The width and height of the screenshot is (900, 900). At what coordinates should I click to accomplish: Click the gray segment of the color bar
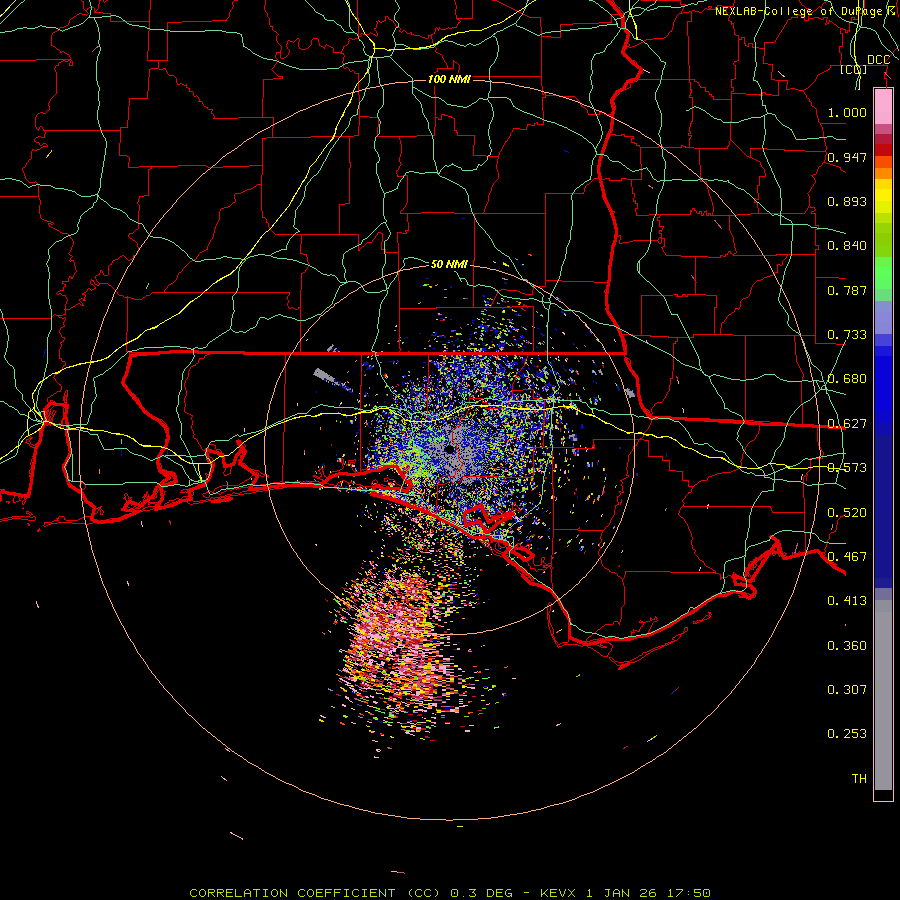[883, 695]
